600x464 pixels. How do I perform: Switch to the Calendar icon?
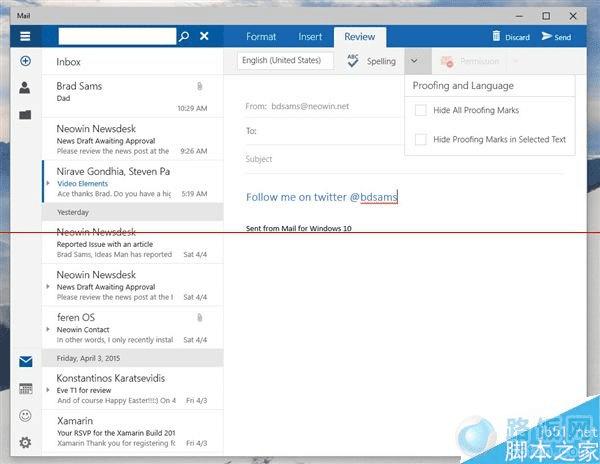(26, 389)
